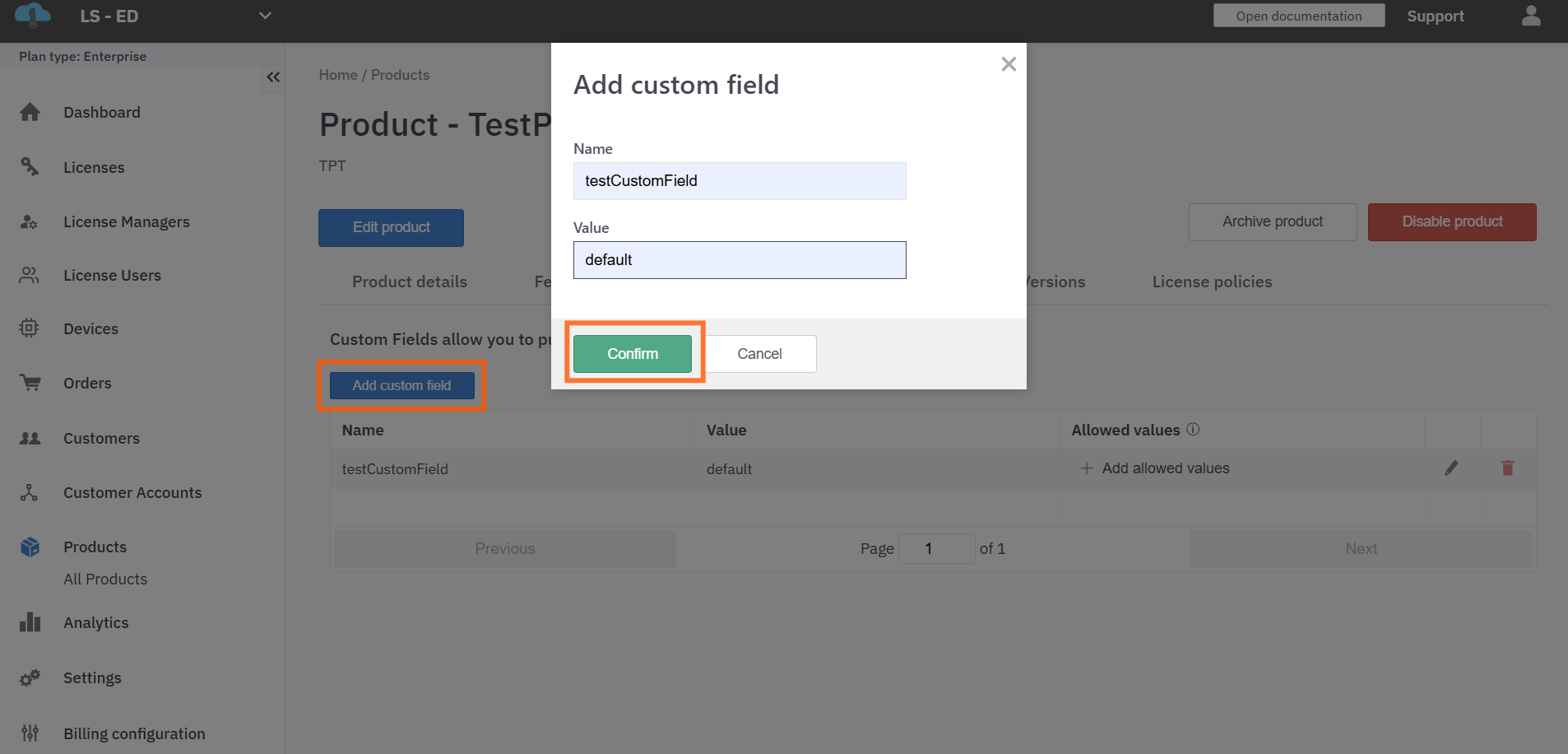This screenshot has width=1568, height=754.
Task: Add allowed values to testCustomField
Action: click(x=1155, y=468)
